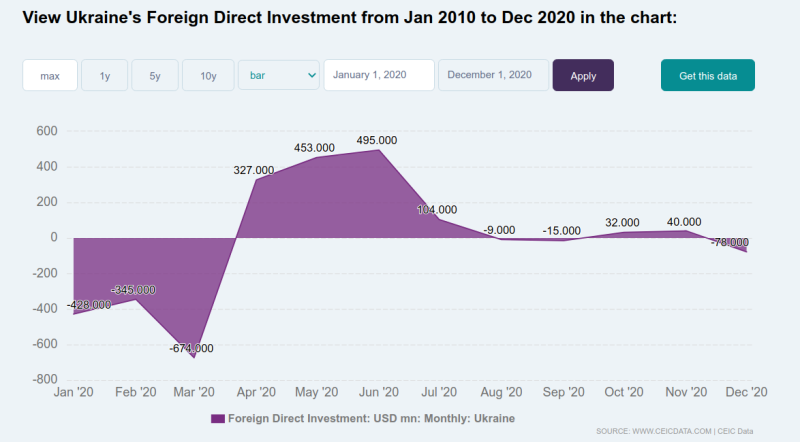This screenshot has height=442, width=800.
Task: Open the bar chart type dropdown
Action: [x=279, y=76]
